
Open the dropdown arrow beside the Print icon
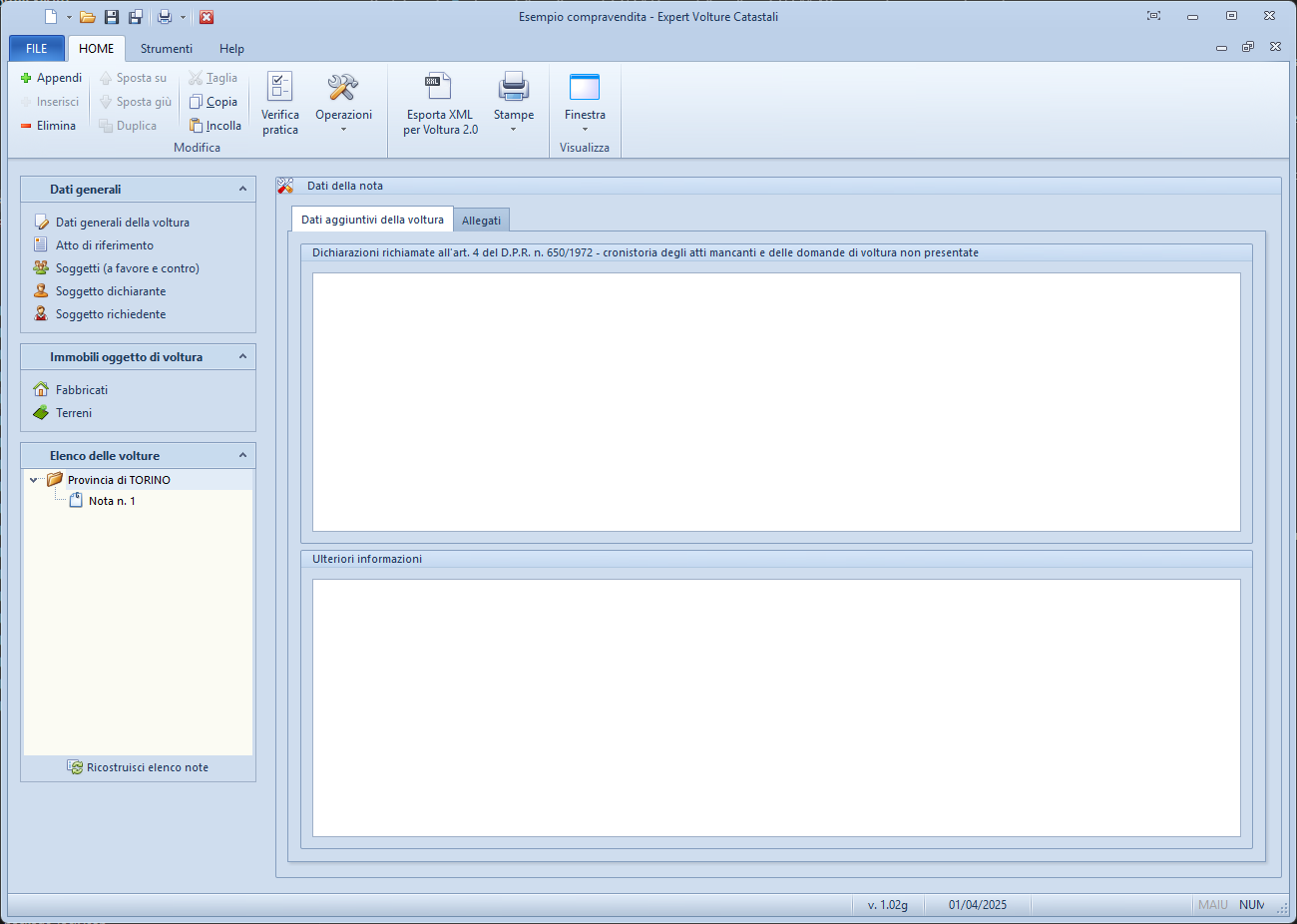(183, 17)
